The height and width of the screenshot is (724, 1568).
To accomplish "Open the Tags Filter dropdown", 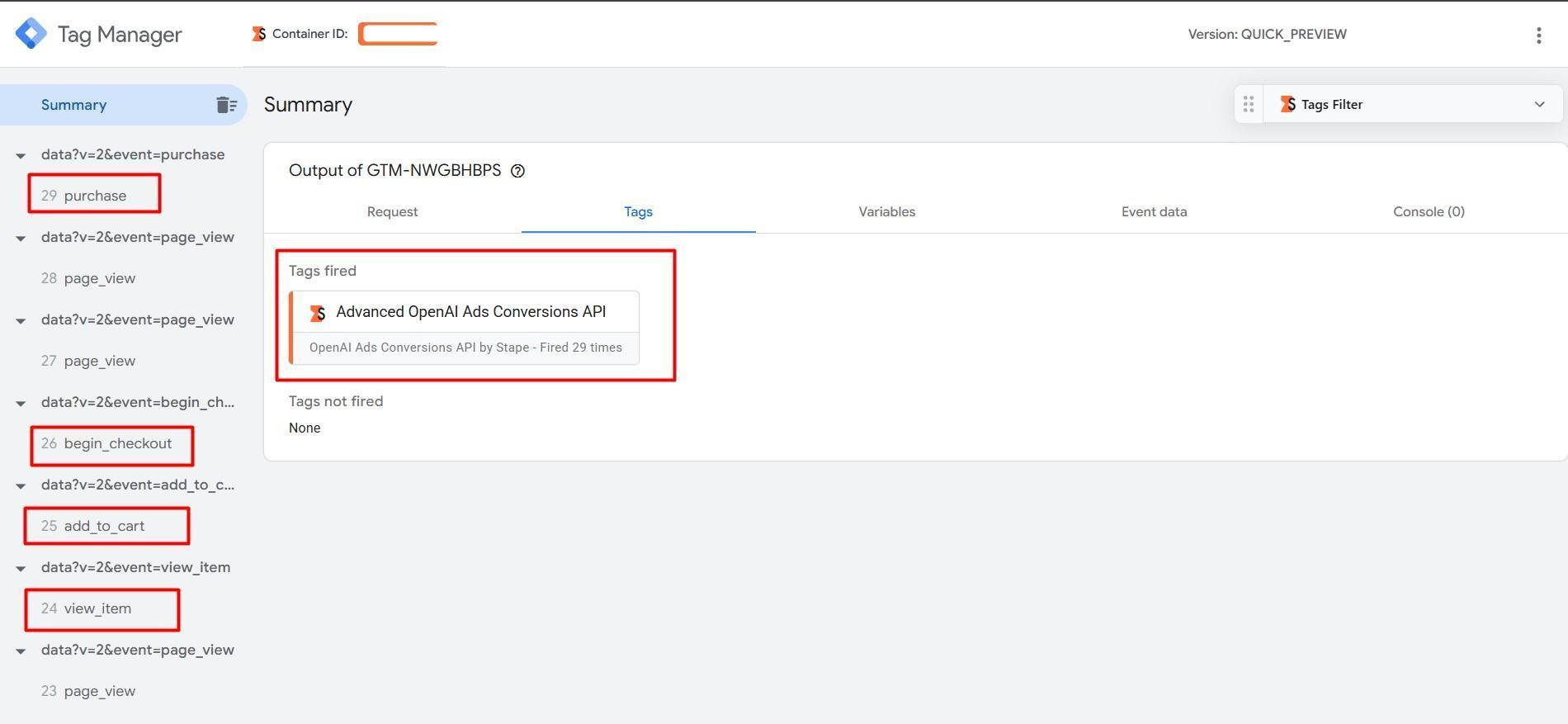I will coord(1539,104).
